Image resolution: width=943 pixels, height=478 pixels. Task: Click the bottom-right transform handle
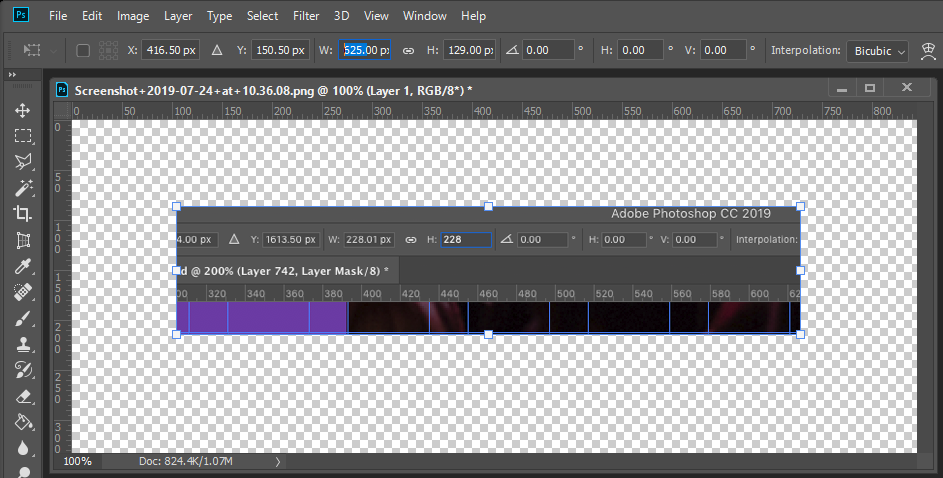(x=800, y=334)
